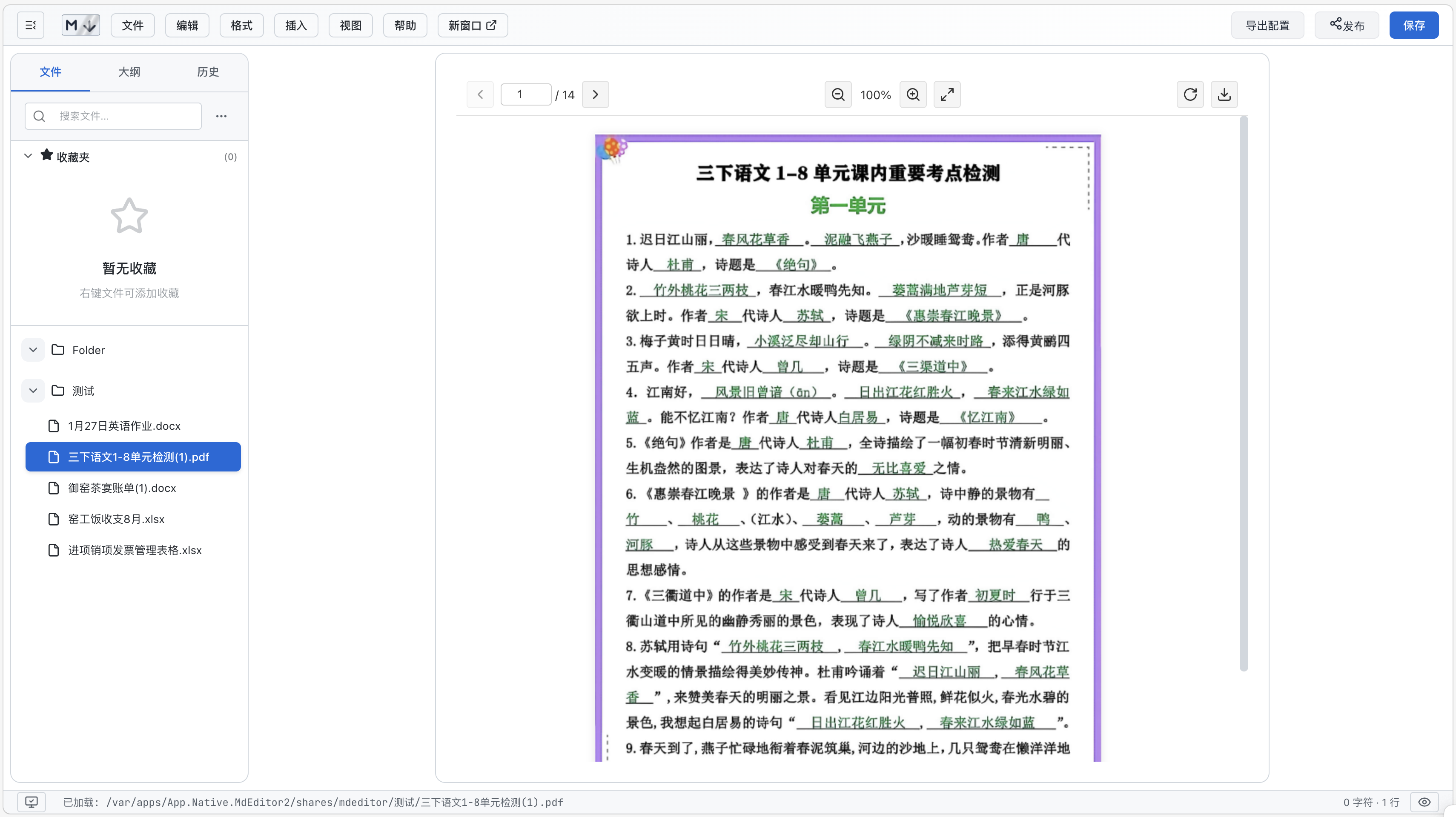Refresh the PDF viewer
Image resolution: width=1456 pixels, height=817 pixels.
tap(1190, 94)
